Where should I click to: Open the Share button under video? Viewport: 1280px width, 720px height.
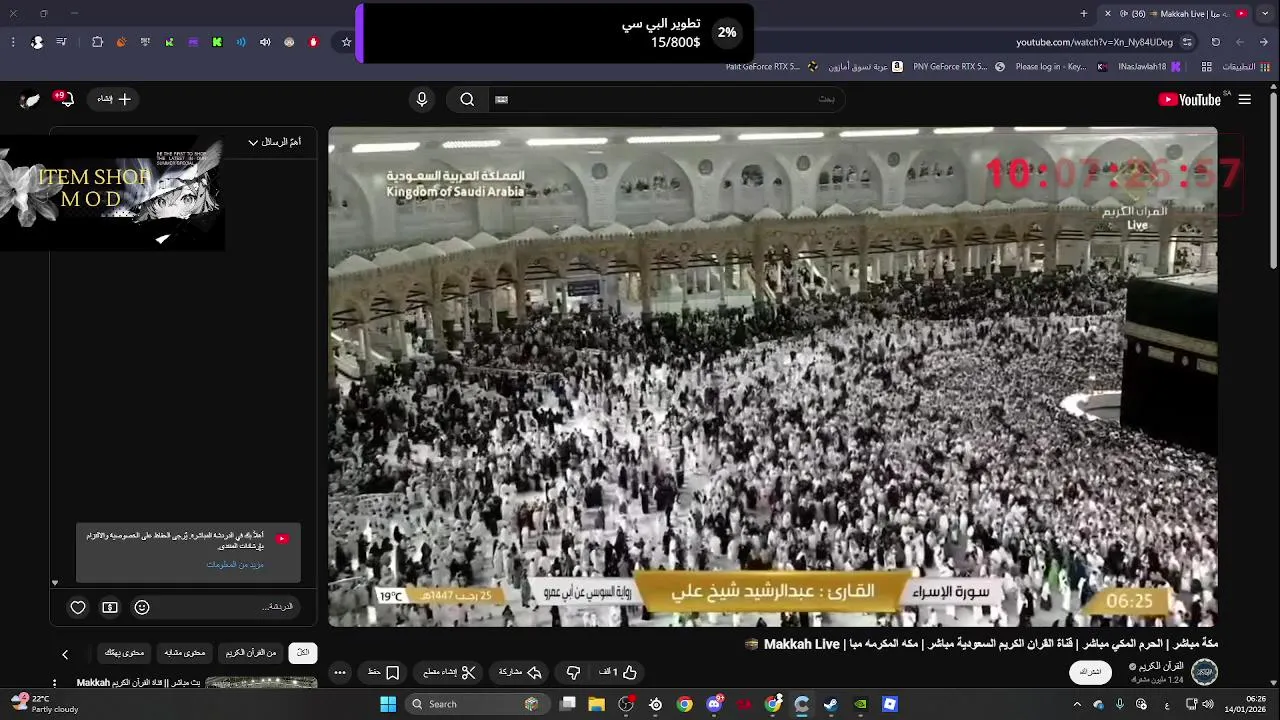(520, 672)
